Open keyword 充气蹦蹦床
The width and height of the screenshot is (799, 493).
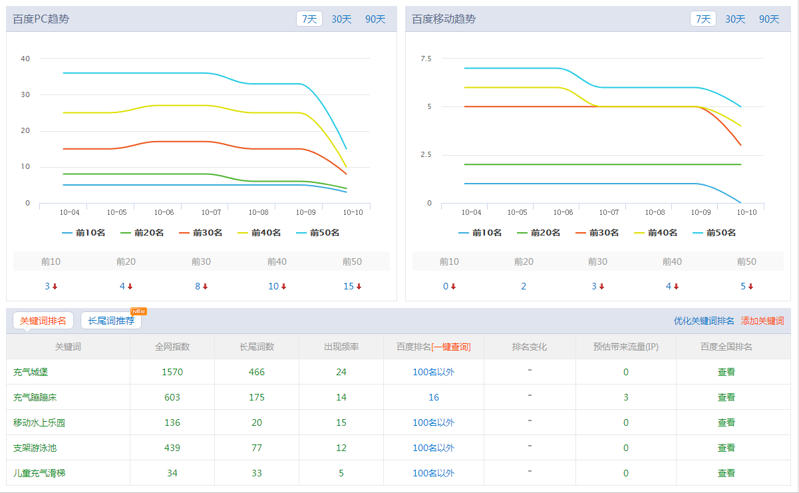click(35, 397)
